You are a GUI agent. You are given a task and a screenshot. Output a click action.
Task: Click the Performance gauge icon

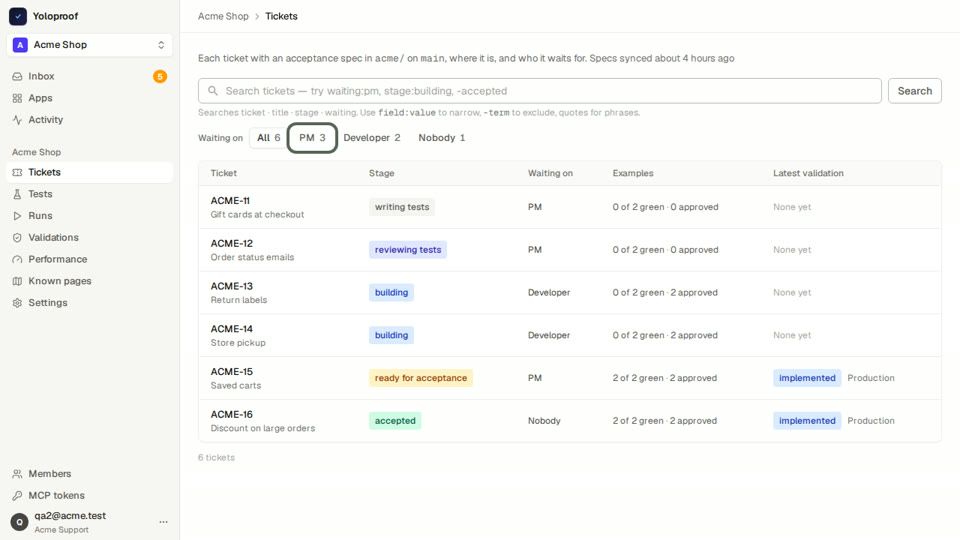17,260
